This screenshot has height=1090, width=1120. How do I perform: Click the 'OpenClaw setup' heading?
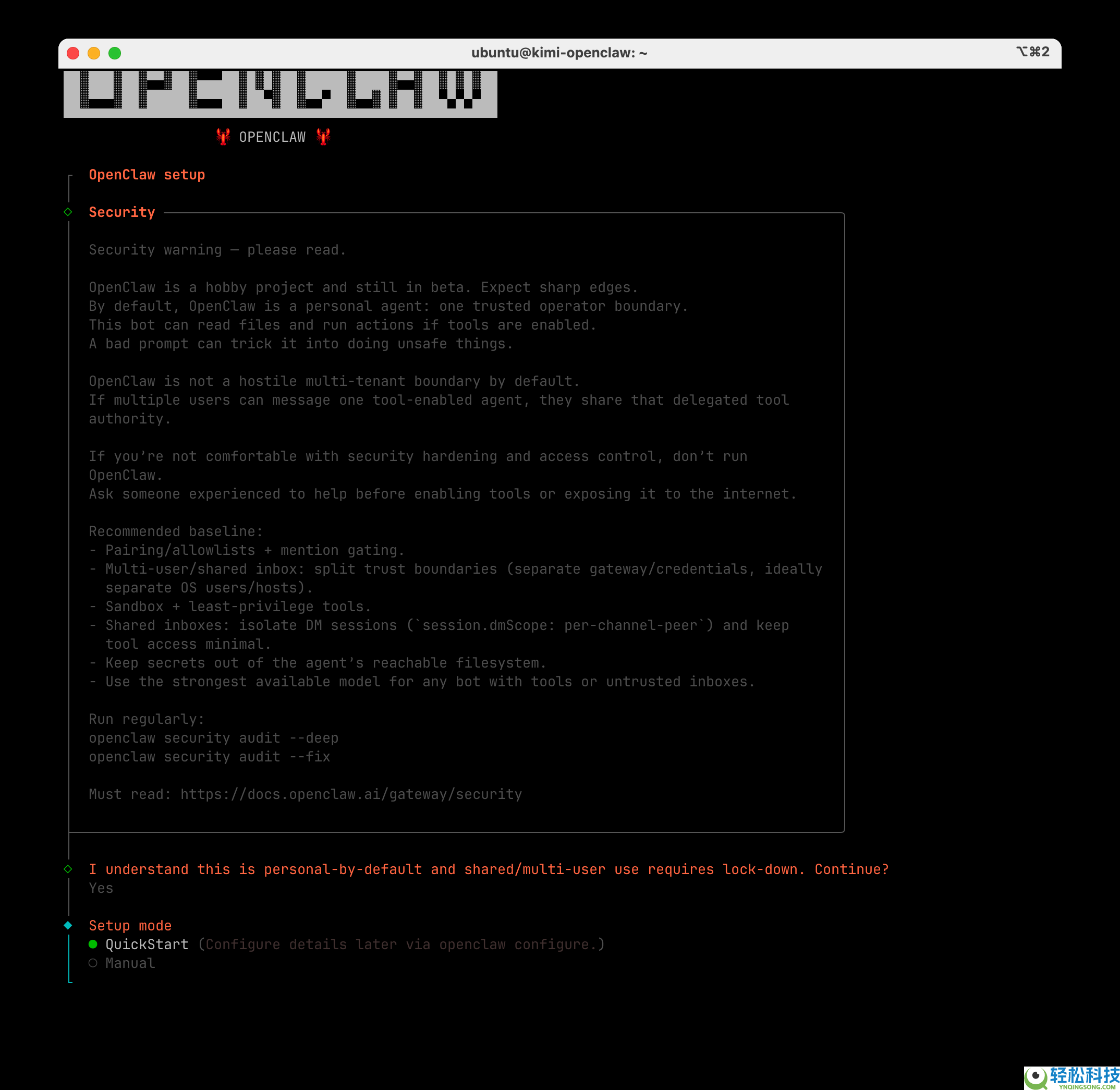tap(147, 175)
